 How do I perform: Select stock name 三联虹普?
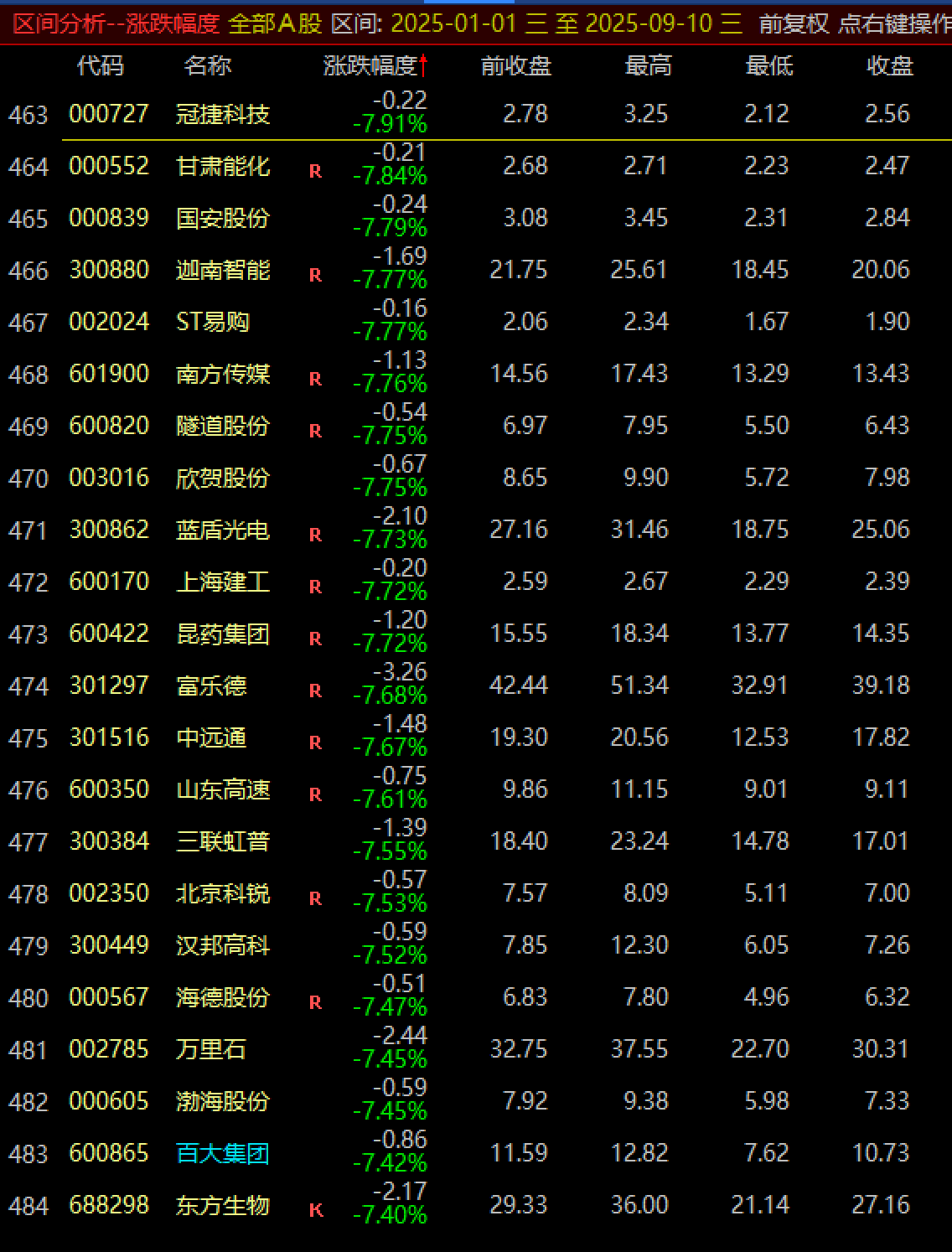coord(223,841)
